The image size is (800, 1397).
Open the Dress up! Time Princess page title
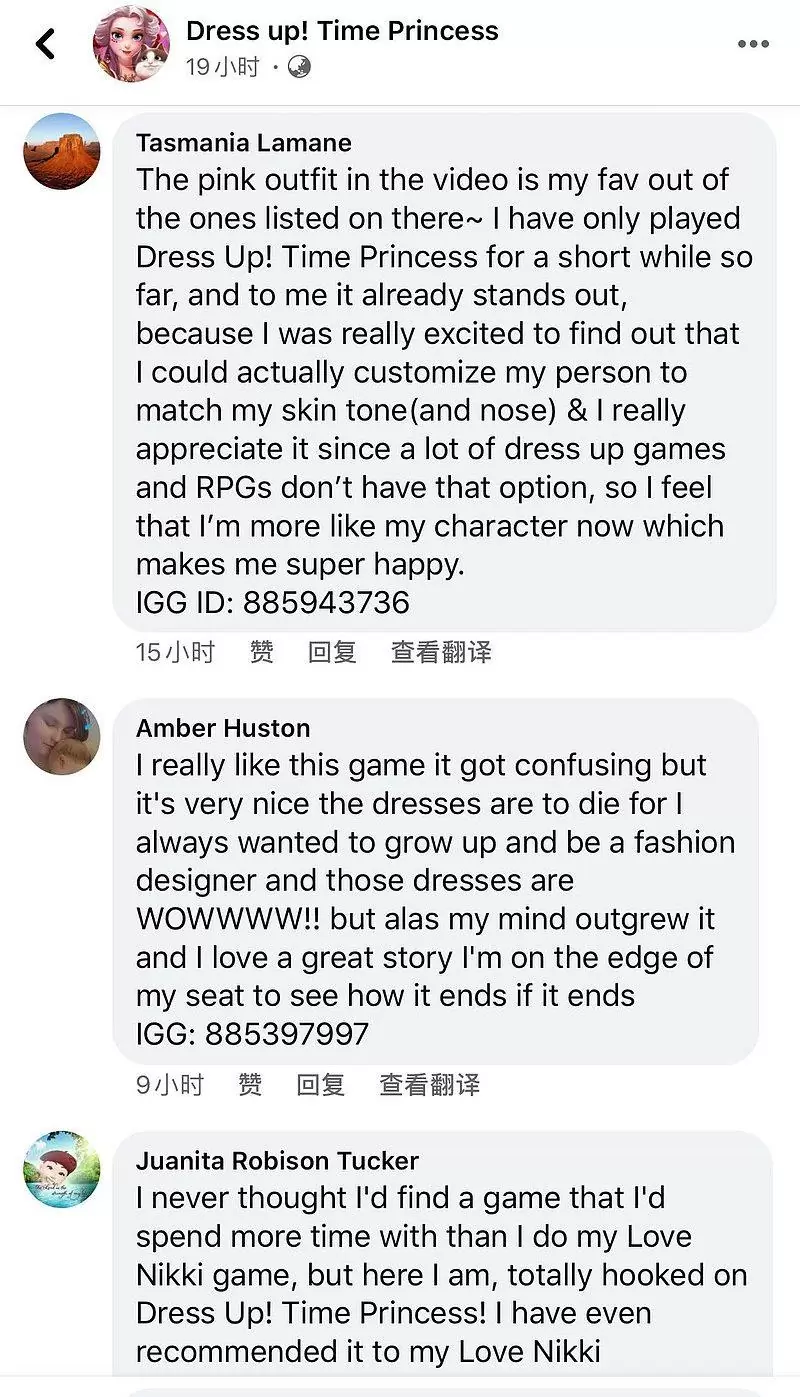pyautogui.click(x=342, y=31)
